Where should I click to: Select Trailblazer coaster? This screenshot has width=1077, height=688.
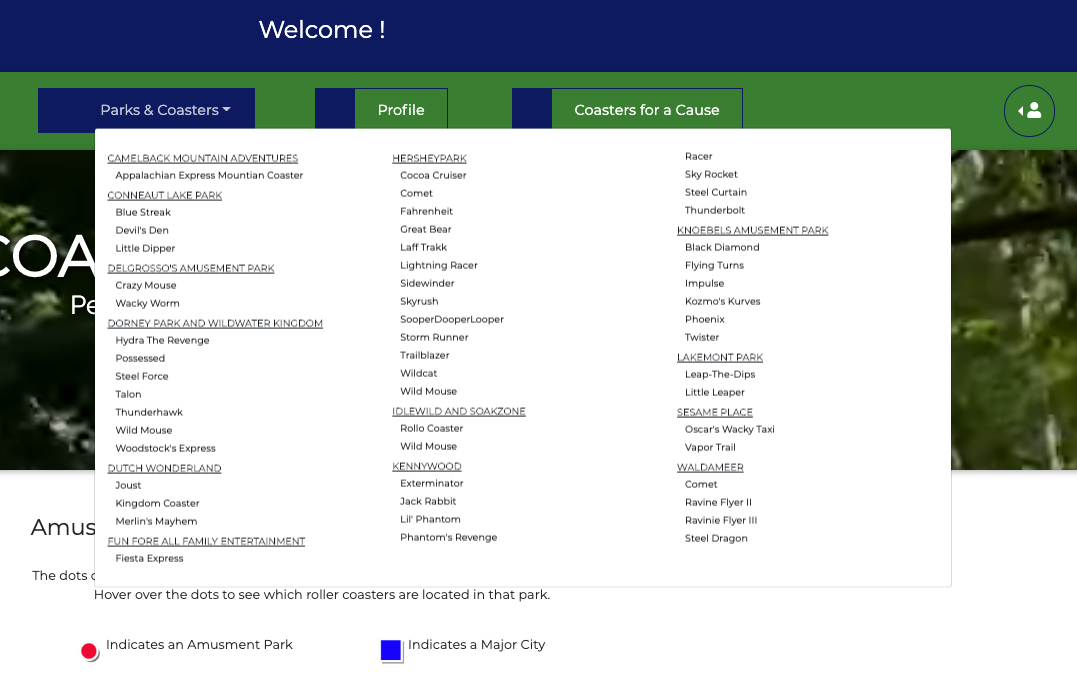click(424, 355)
